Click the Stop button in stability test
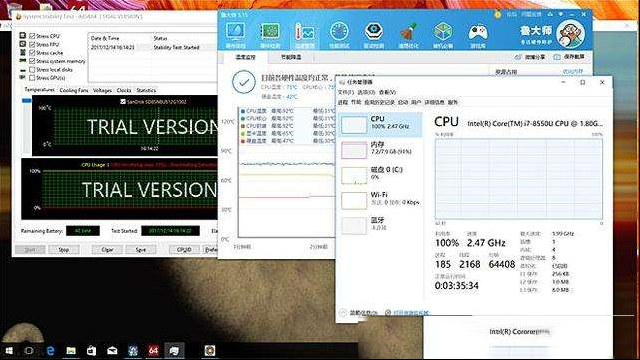The image size is (640, 360). point(64,249)
